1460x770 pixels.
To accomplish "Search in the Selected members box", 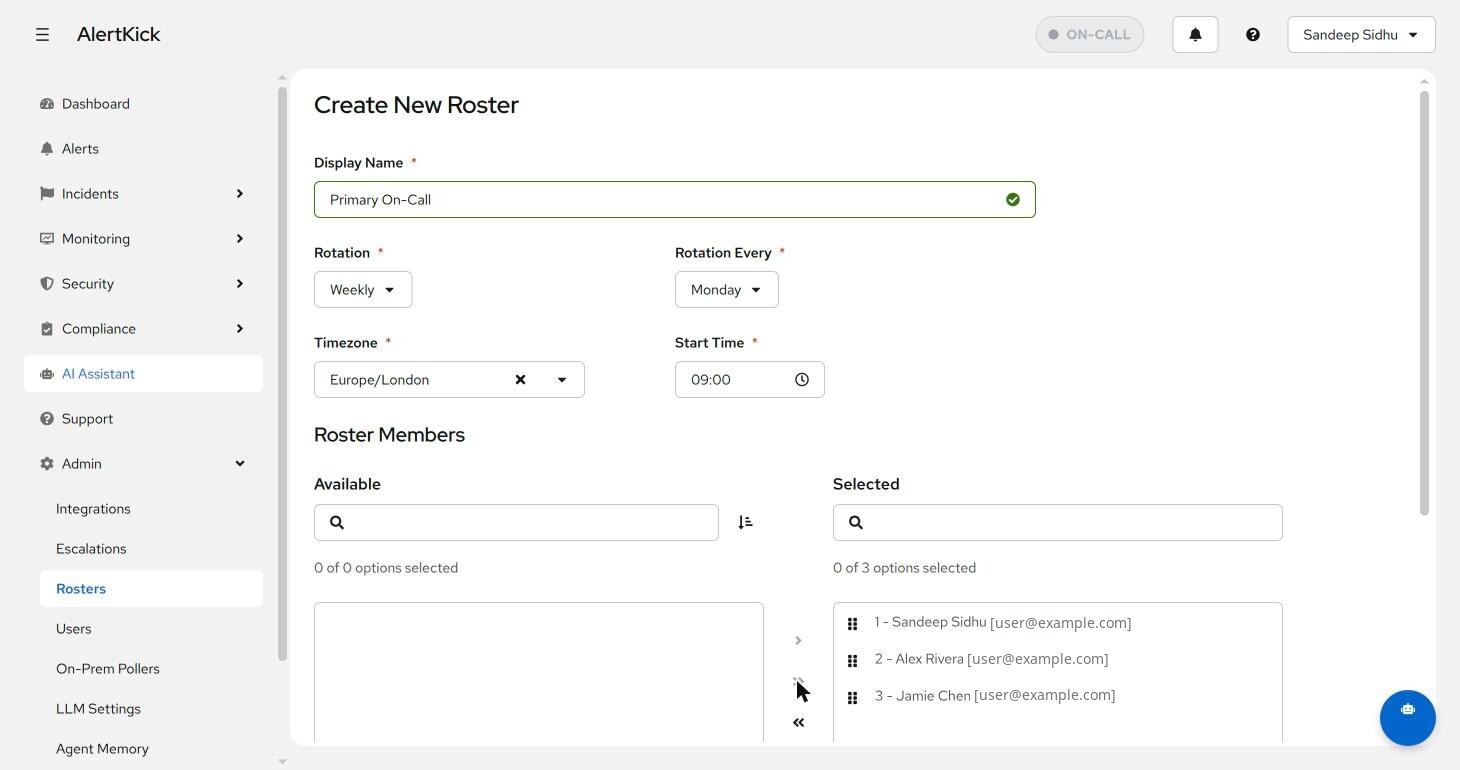I will (1057, 523).
